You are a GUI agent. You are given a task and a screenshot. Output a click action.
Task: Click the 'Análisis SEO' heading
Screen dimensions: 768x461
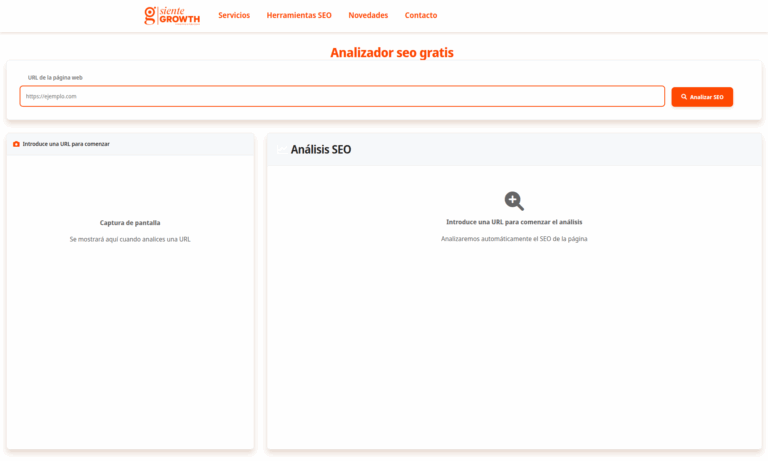pyautogui.click(x=321, y=149)
